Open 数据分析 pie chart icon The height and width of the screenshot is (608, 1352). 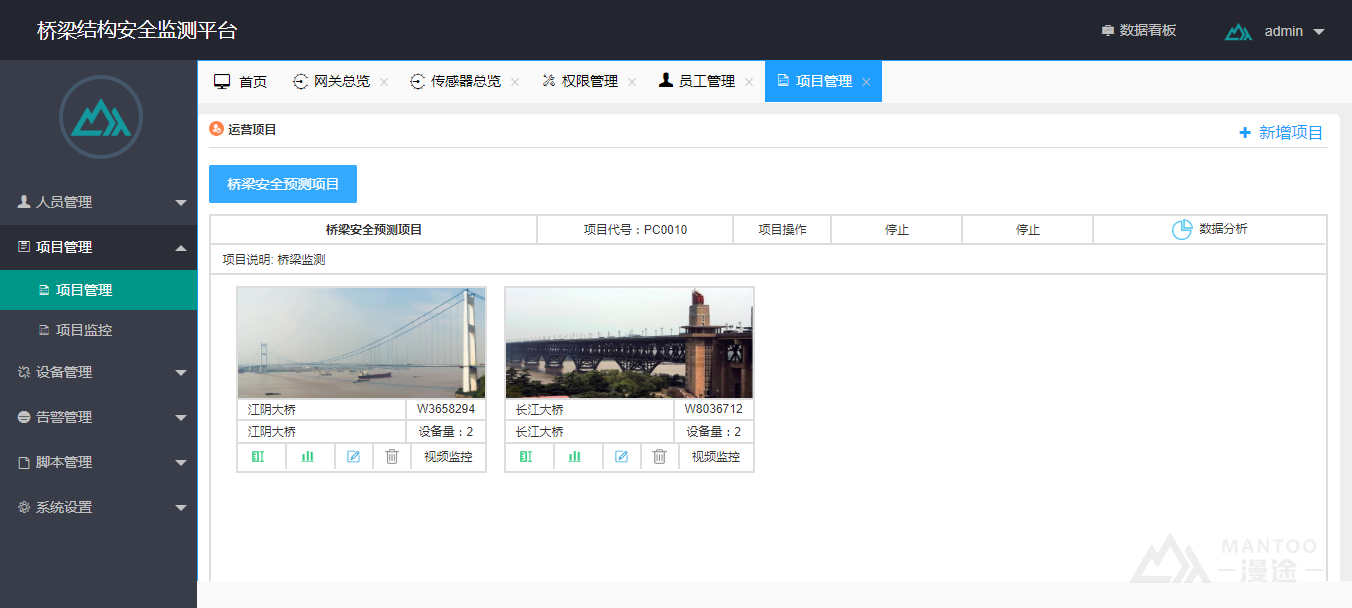click(x=1182, y=229)
